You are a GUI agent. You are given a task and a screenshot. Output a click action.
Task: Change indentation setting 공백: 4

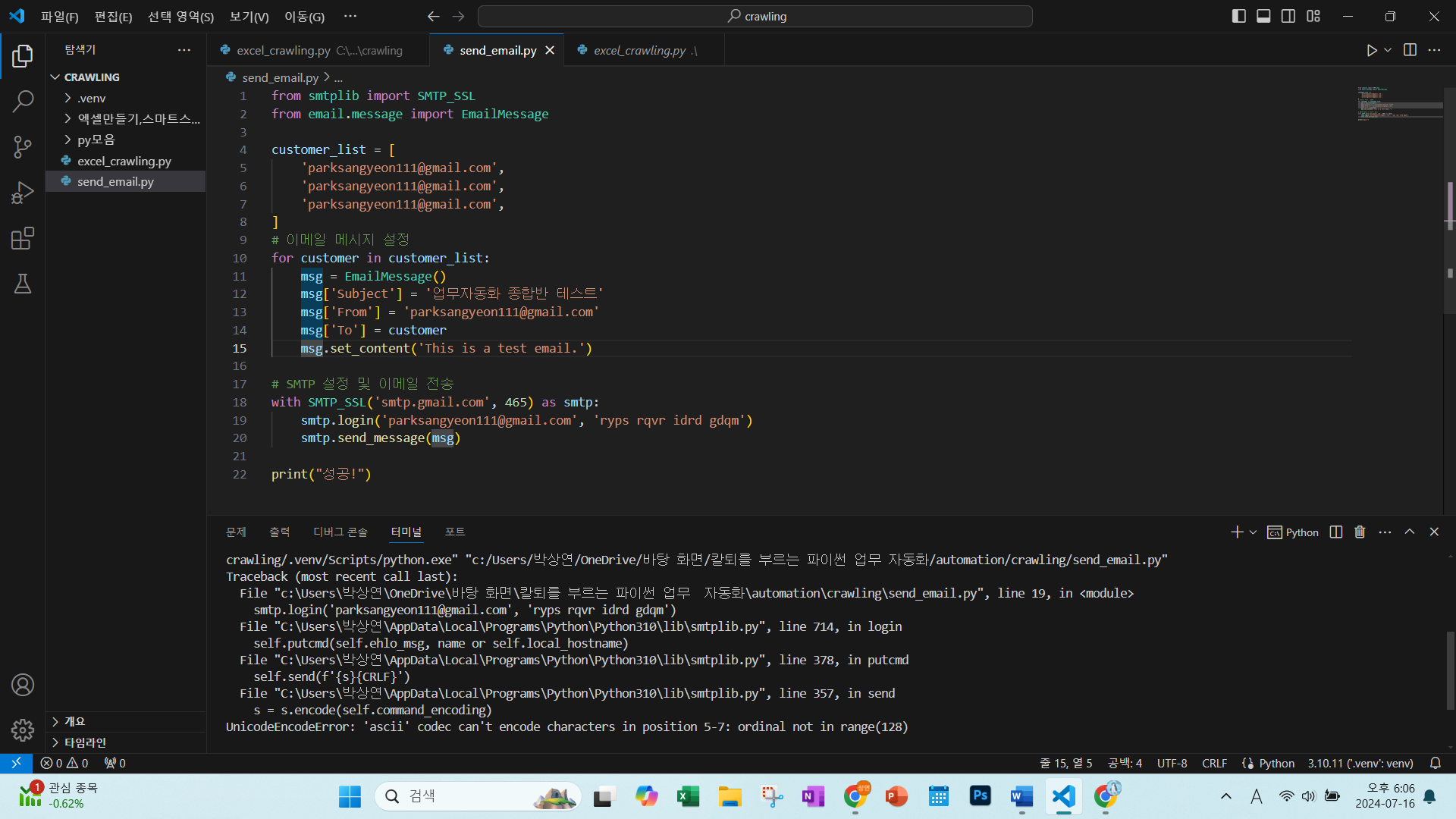1125,763
